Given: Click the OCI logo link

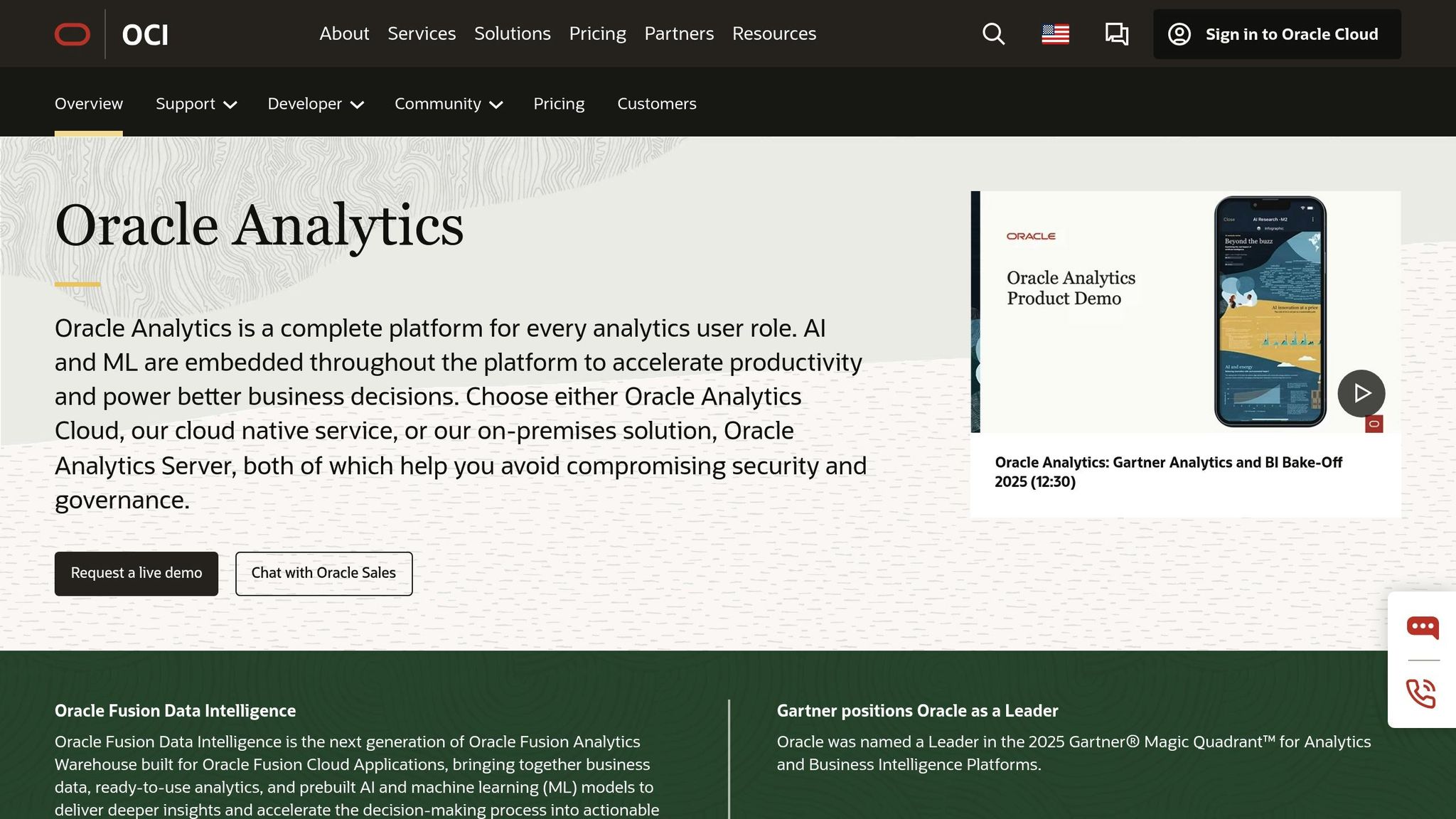Looking at the screenshot, I should click(144, 33).
